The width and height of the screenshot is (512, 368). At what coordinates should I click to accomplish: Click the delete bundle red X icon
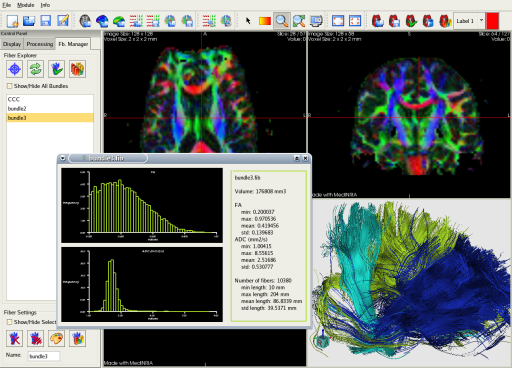(15, 339)
